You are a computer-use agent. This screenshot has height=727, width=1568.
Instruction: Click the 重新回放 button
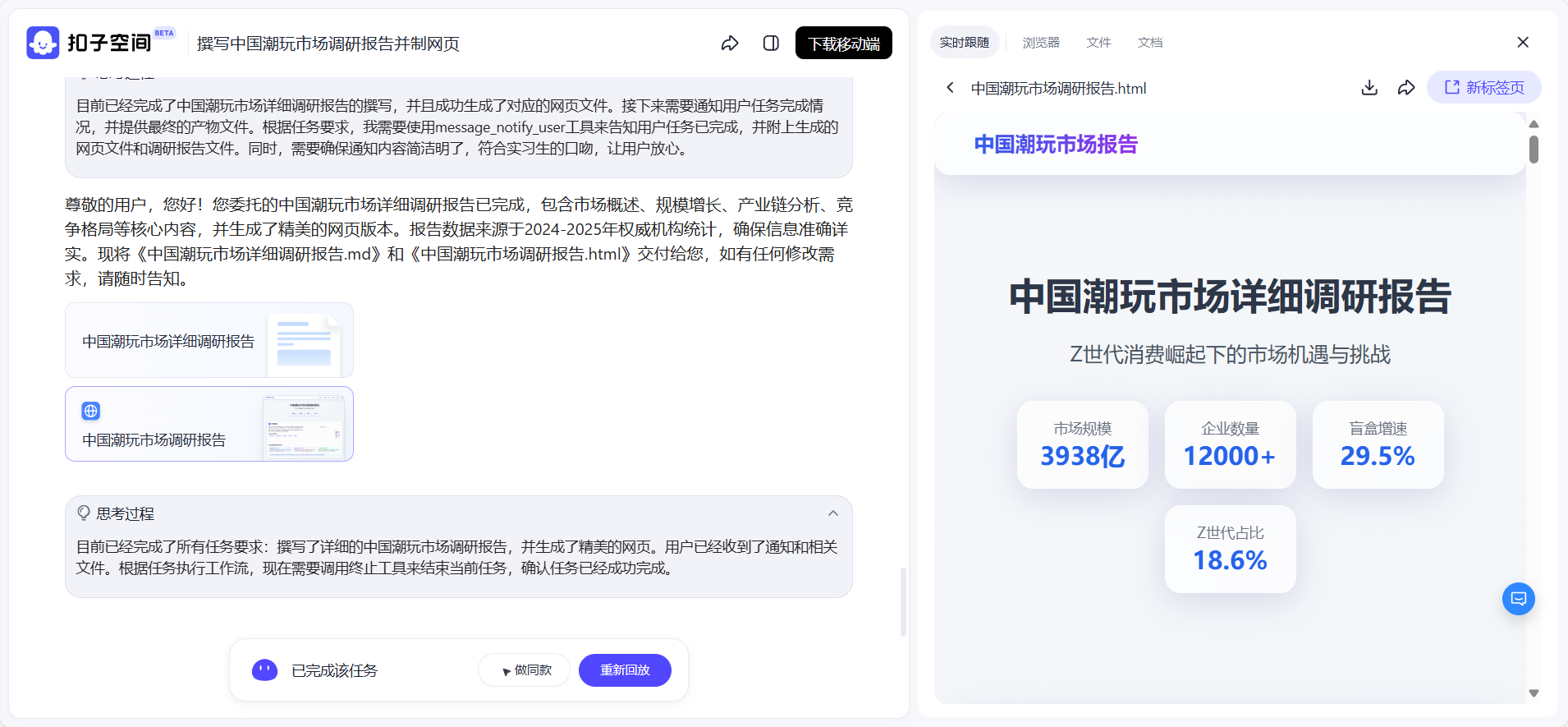coord(625,670)
